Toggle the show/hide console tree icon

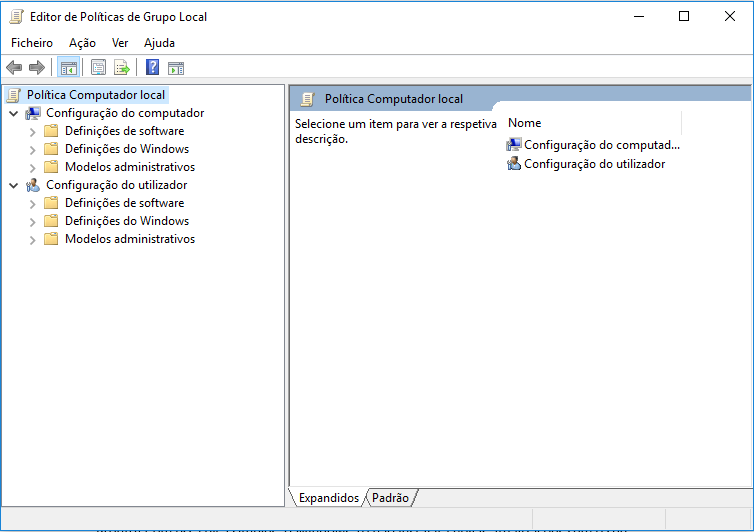[x=69, y=68]
